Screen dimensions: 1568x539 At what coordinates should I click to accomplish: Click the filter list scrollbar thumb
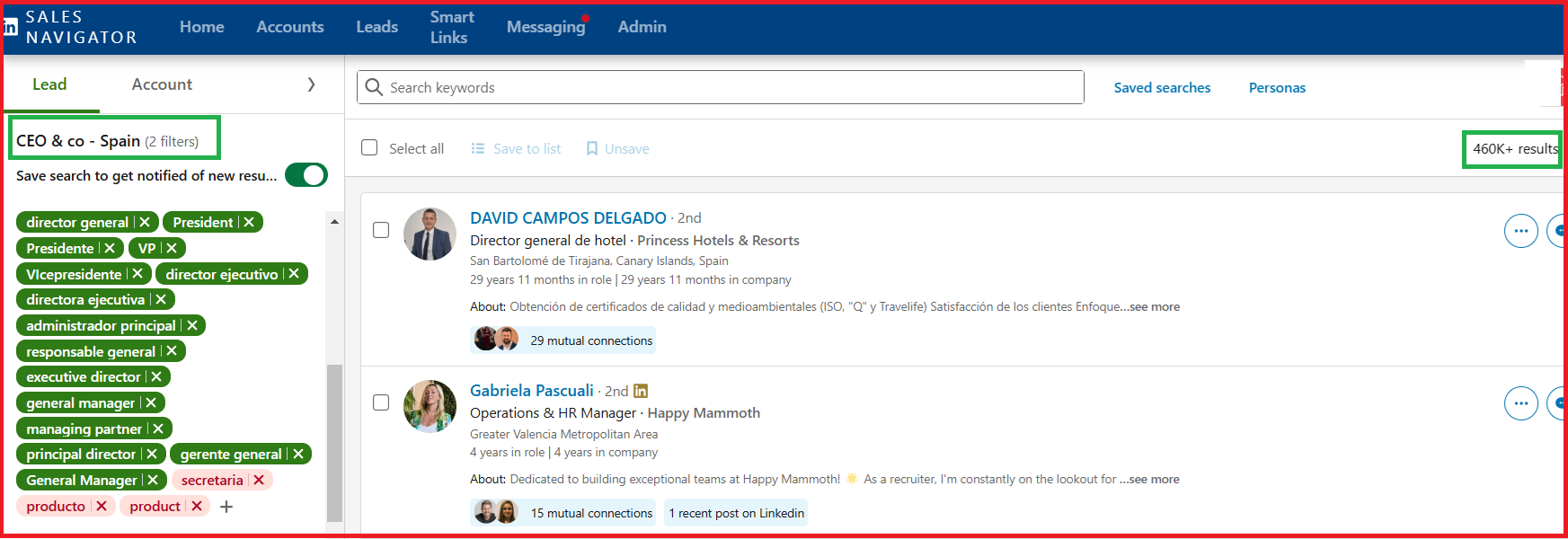(334, 443)
